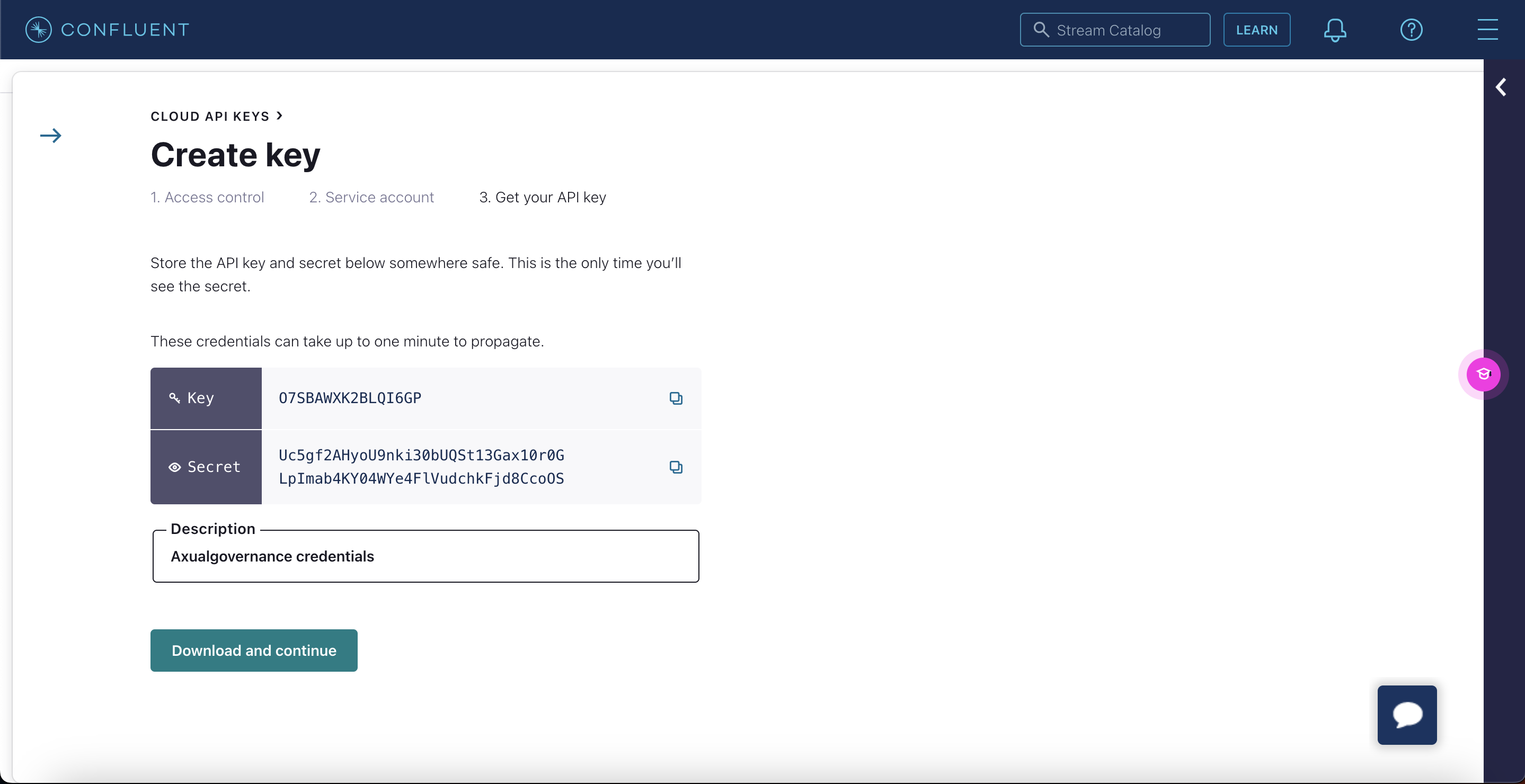Collapse the right side panel chevron
1525x784 pixels.
(x=1501, y=87)
